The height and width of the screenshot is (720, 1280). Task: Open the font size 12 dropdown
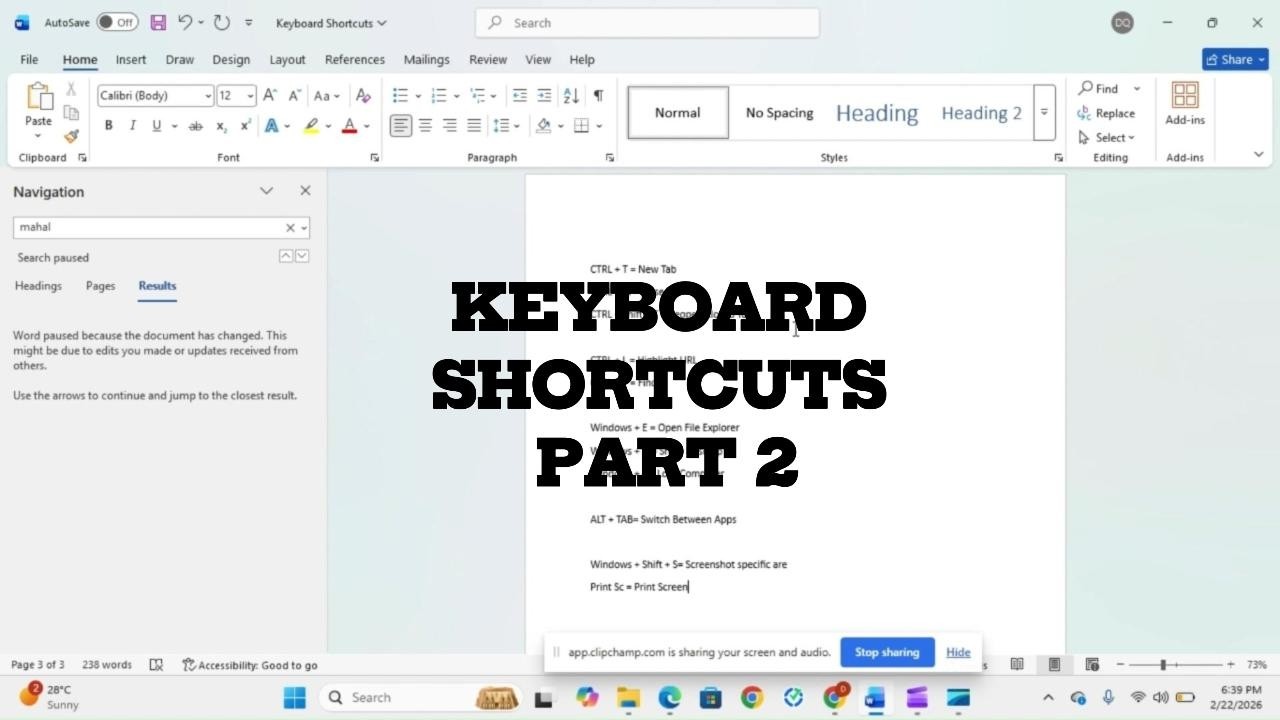250,96
